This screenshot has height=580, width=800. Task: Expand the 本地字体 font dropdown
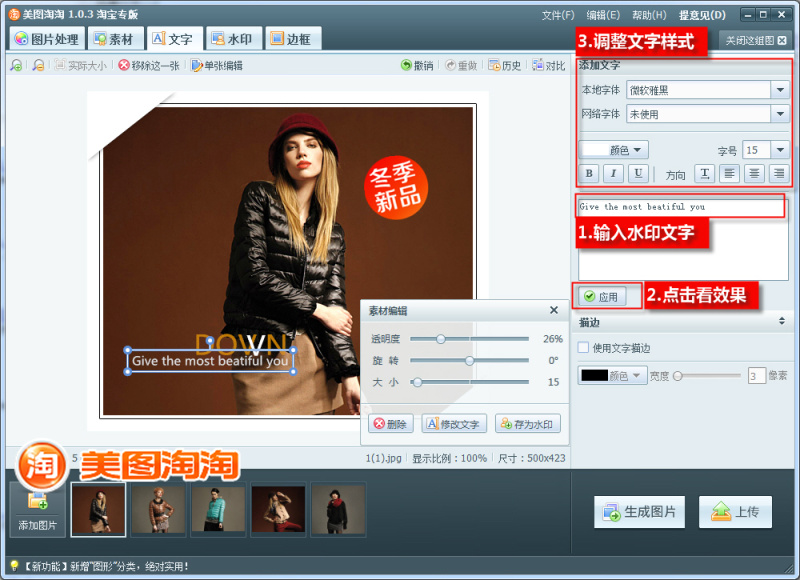[780, 90]
